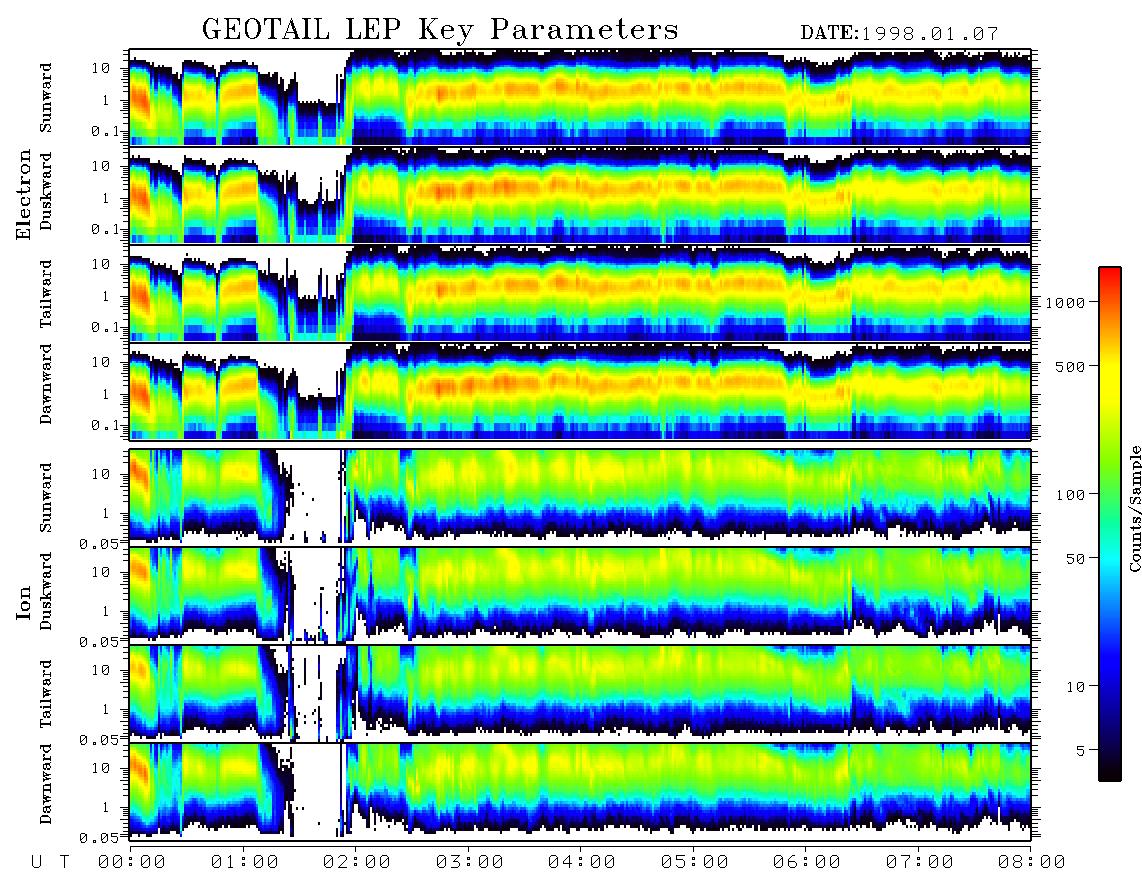1142x880 pixels.
Task: Select the "1000" colorbar tick value
Action: click(x=1065, y=302)
